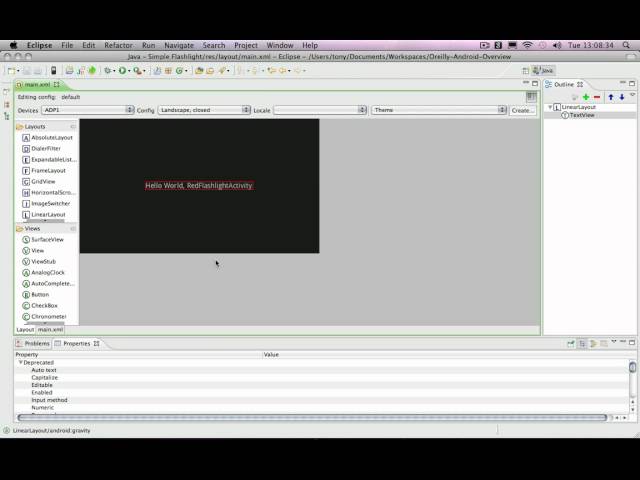Open the Locale dropdown

tap(320, 110)
